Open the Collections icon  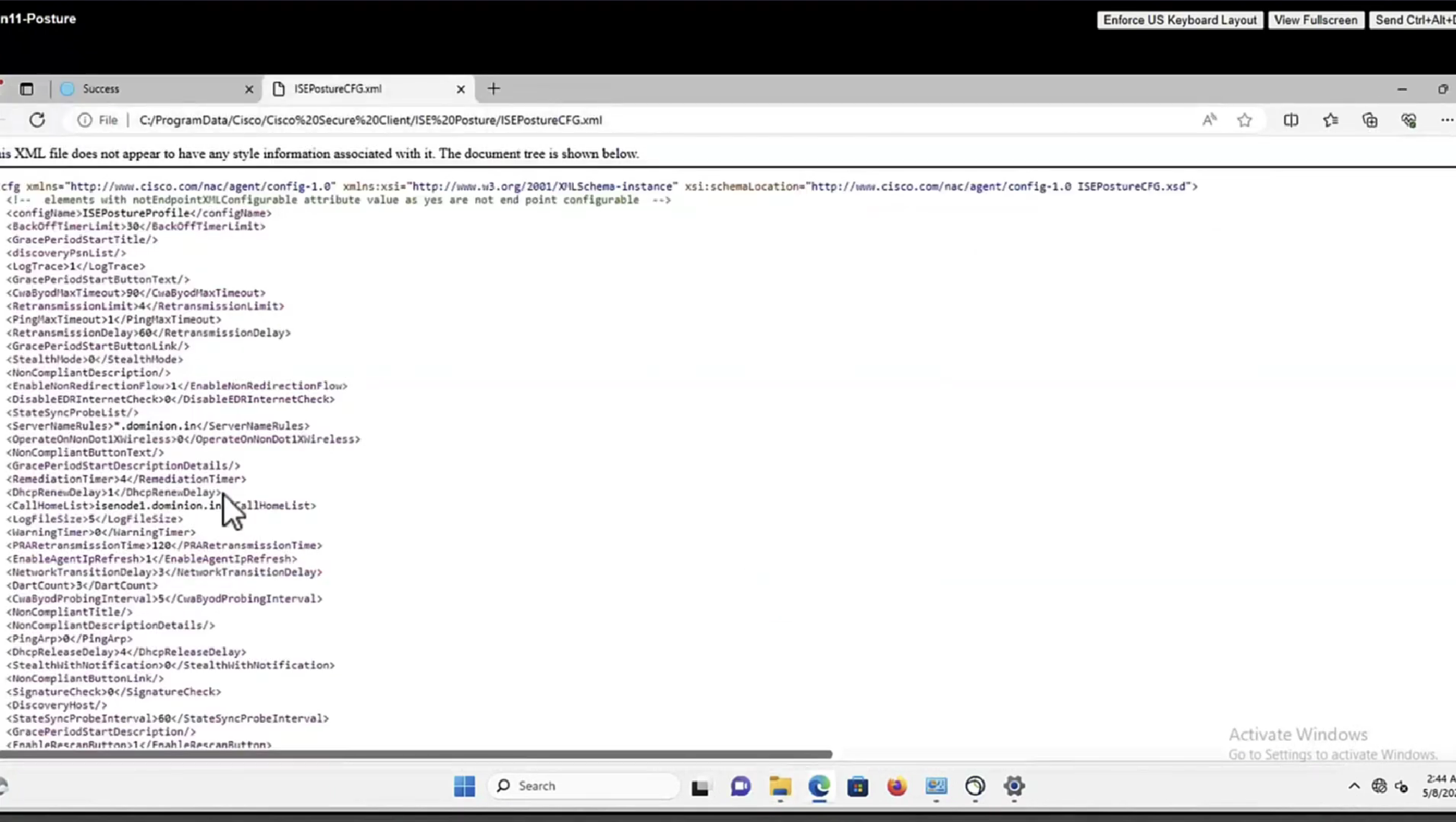click(1370, 120)
